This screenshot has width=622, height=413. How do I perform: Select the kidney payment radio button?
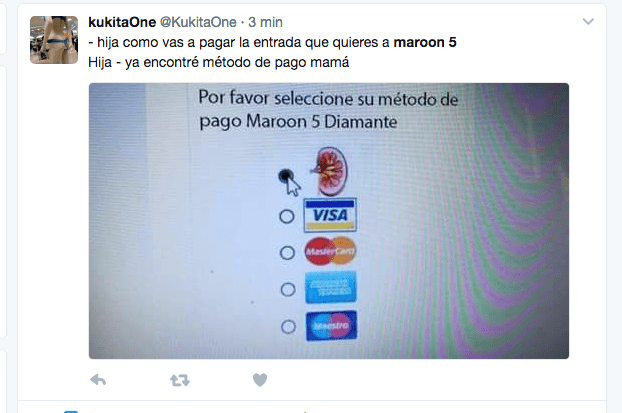(x=286, y=176)
